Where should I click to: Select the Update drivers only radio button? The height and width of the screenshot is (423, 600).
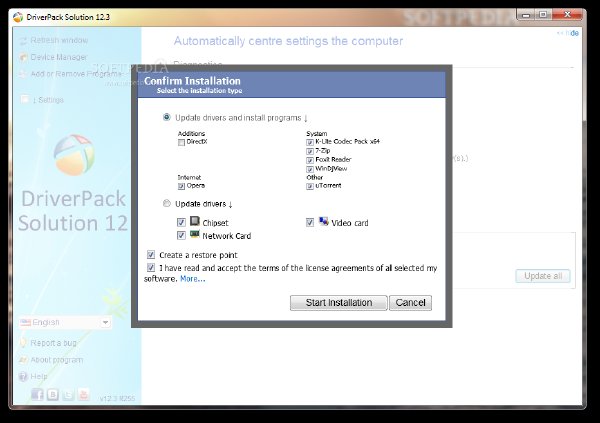[166, 203]
